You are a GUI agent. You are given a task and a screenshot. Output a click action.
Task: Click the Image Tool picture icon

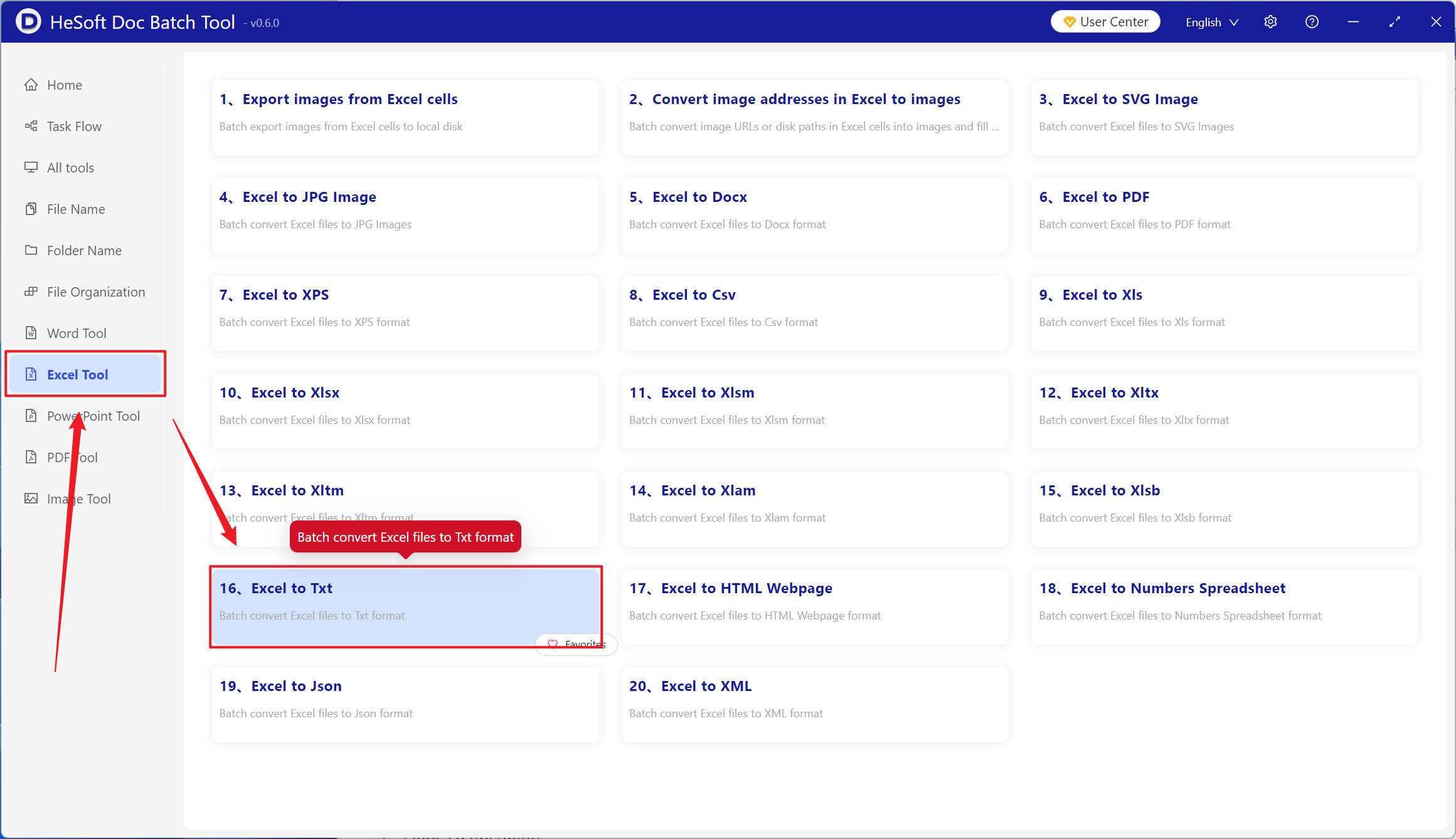(x=31, y=499)
